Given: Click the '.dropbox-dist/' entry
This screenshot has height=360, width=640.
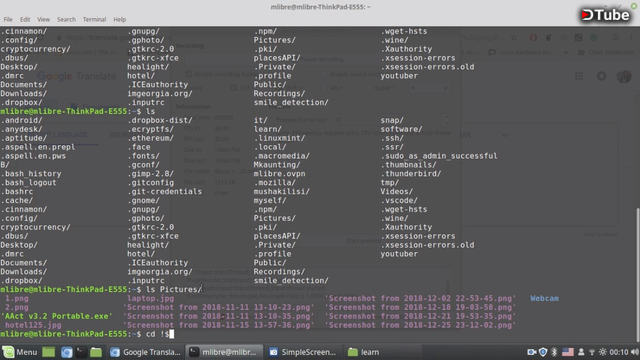Looking at the screenshot, I should pos(160,120).
